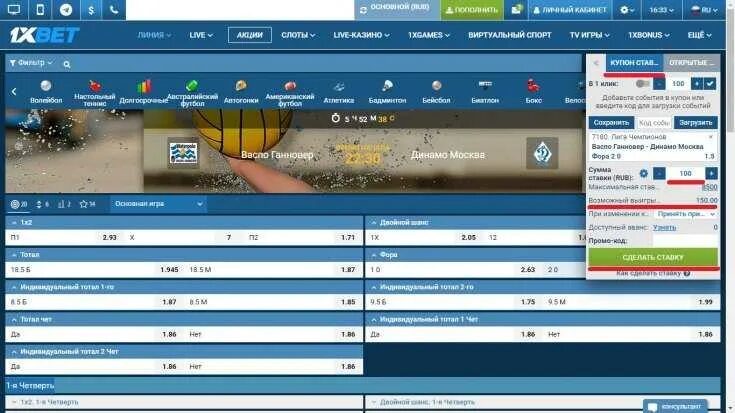Decrease bet amount with minus button
Image resolution: width=735 pixels, height=413 pixels.
click(x=659, y=173)
